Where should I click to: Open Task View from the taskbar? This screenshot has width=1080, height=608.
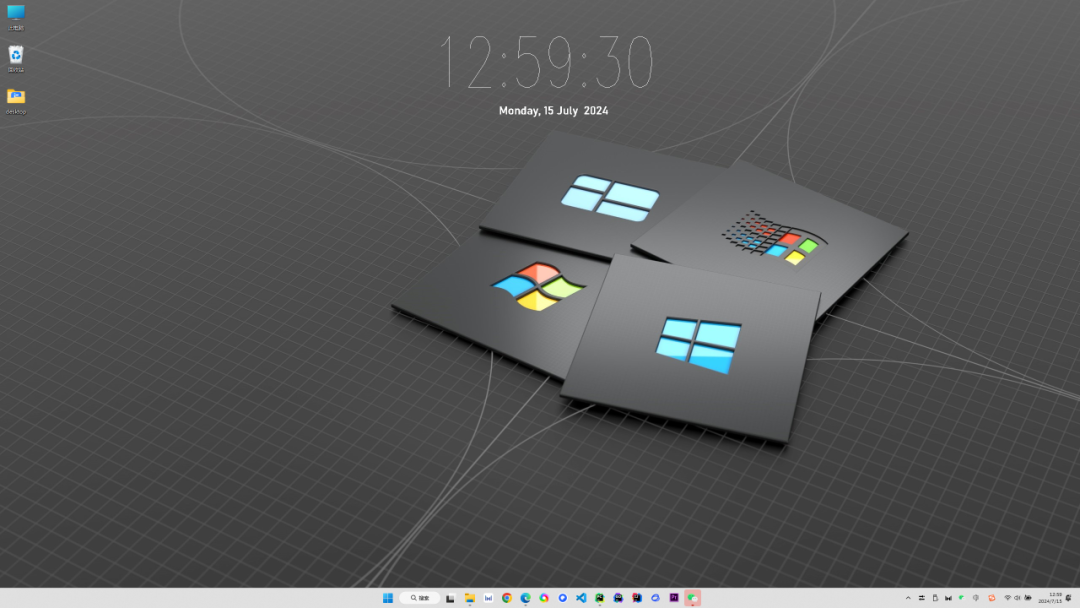450,598
